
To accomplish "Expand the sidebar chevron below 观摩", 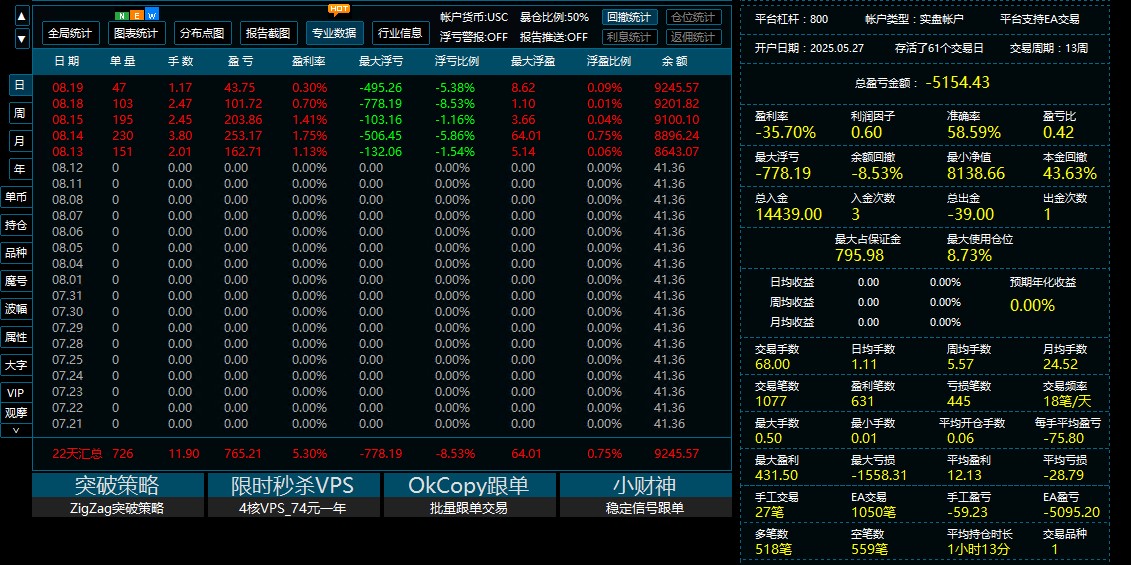I will tap(16, 429).
